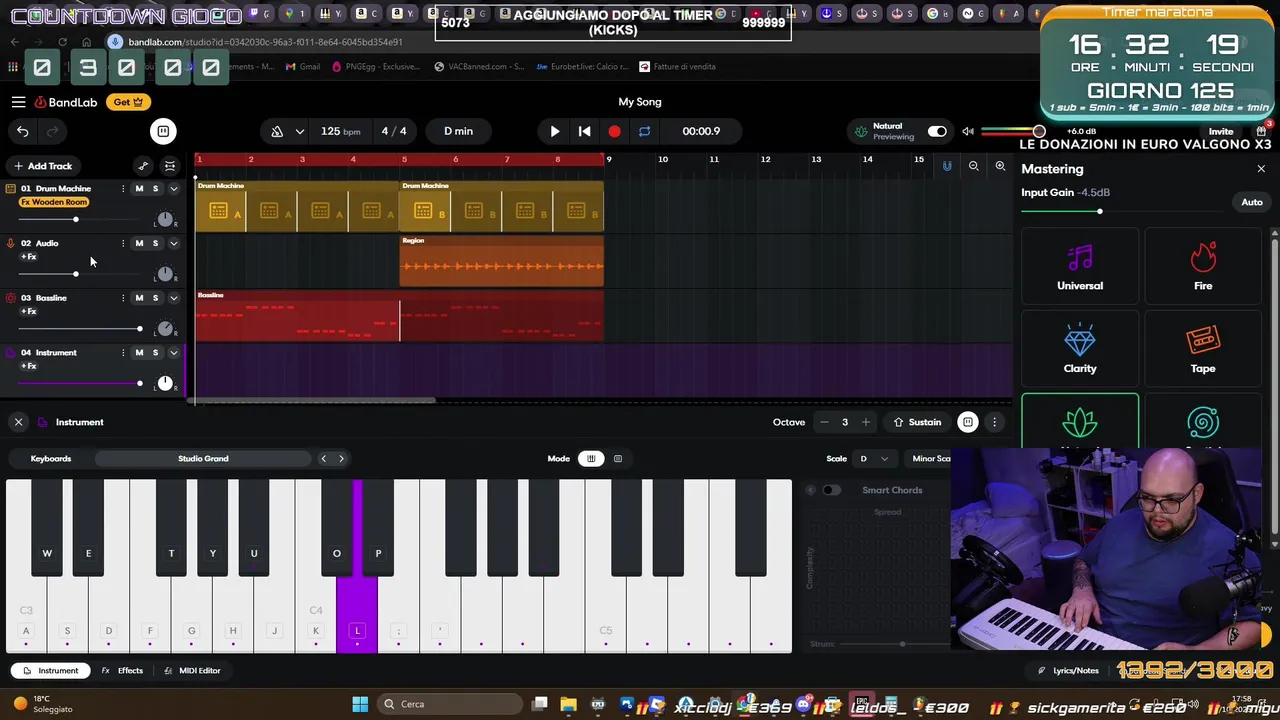Click the Add Track button
The width and height of the screenshot is (1280, 720).
coord(42,166)
